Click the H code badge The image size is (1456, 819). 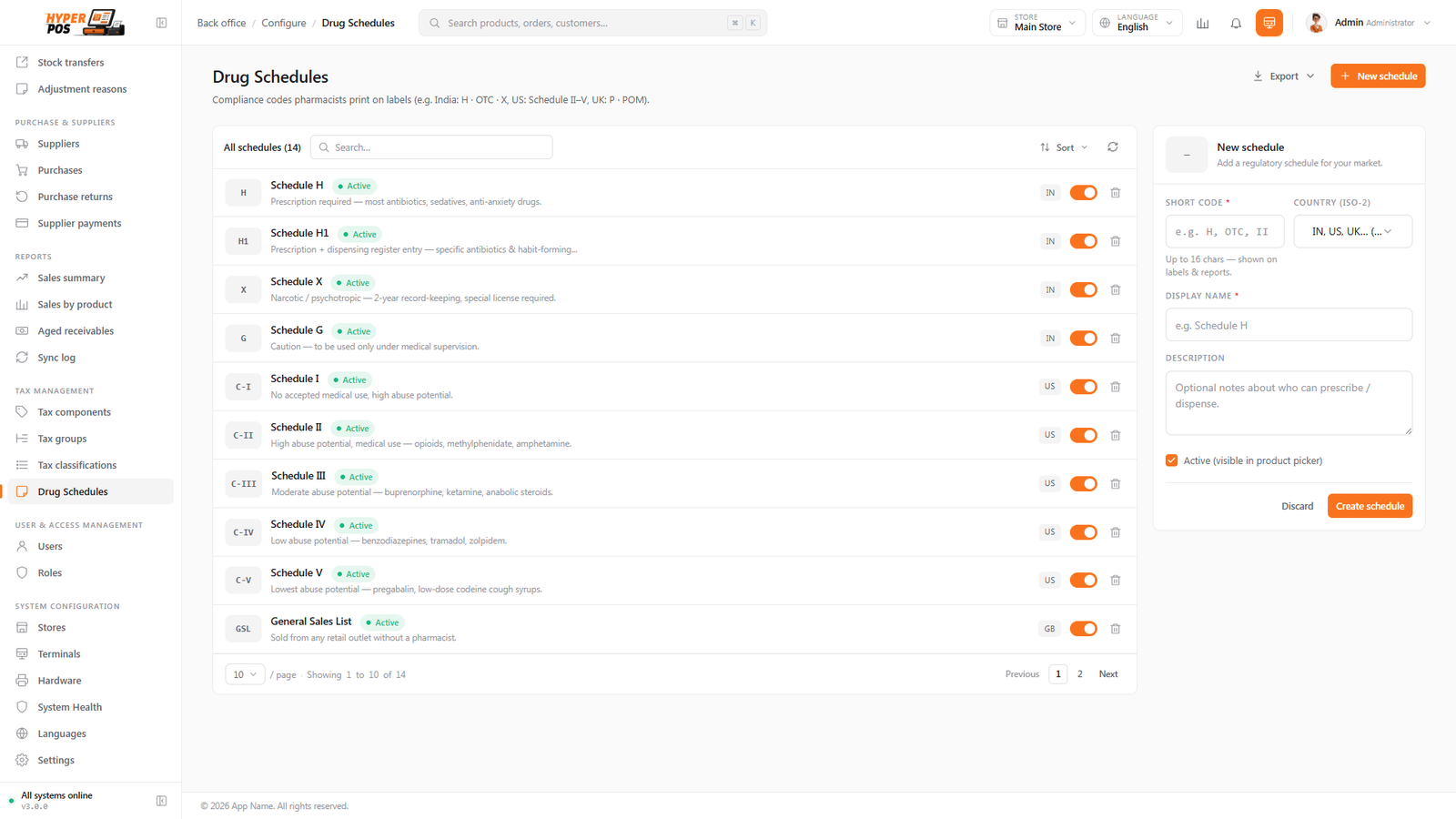click(x=243, y=193)
